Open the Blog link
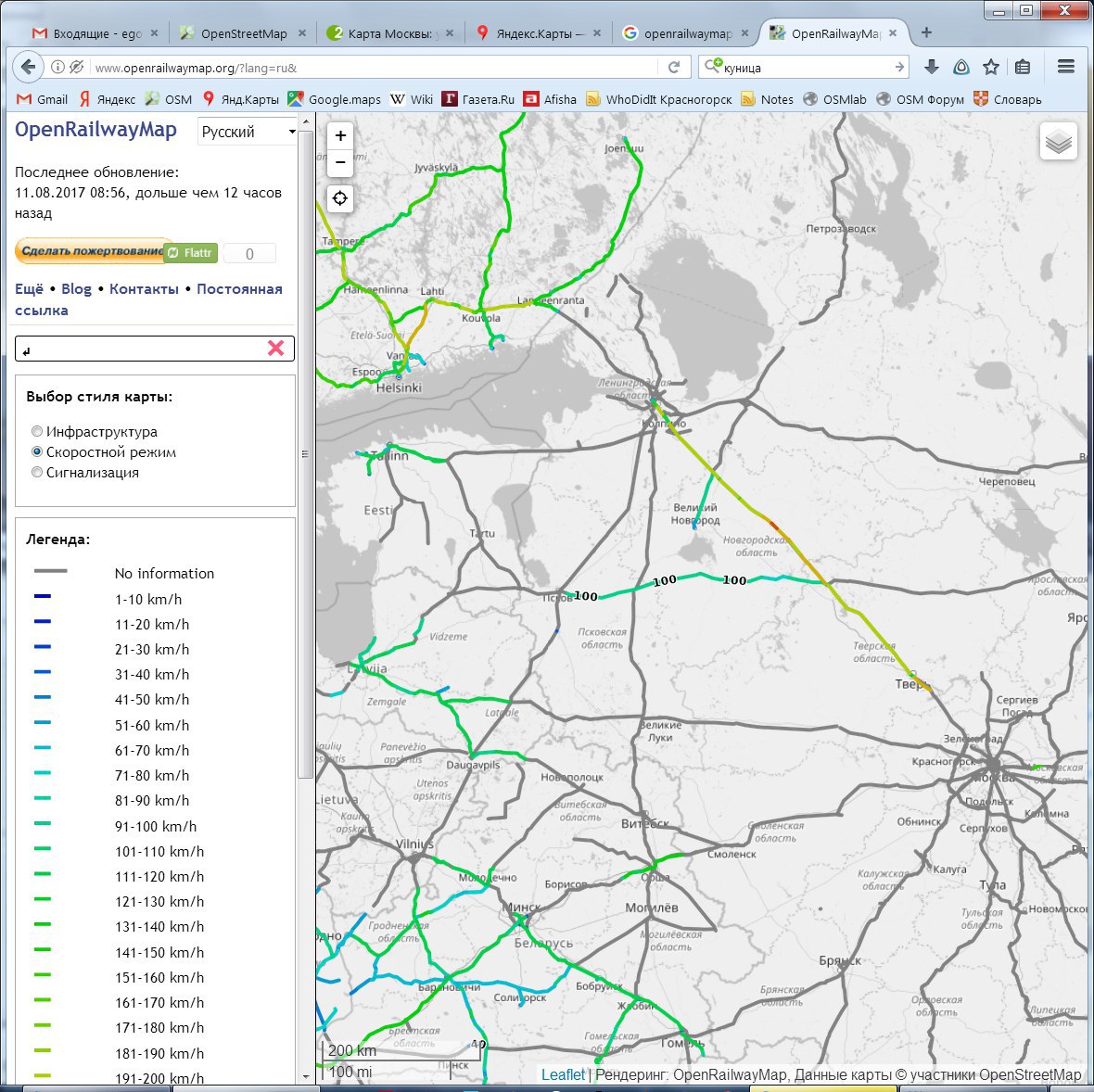Image resolution: width=1094 pixels, height=1092 pixels. pos(76,289)
